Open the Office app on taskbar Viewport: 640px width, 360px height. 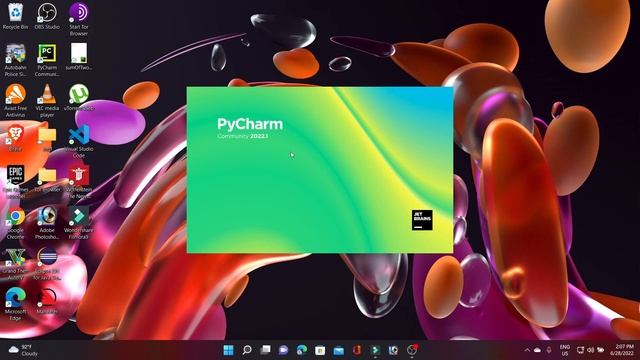point(357,350)
